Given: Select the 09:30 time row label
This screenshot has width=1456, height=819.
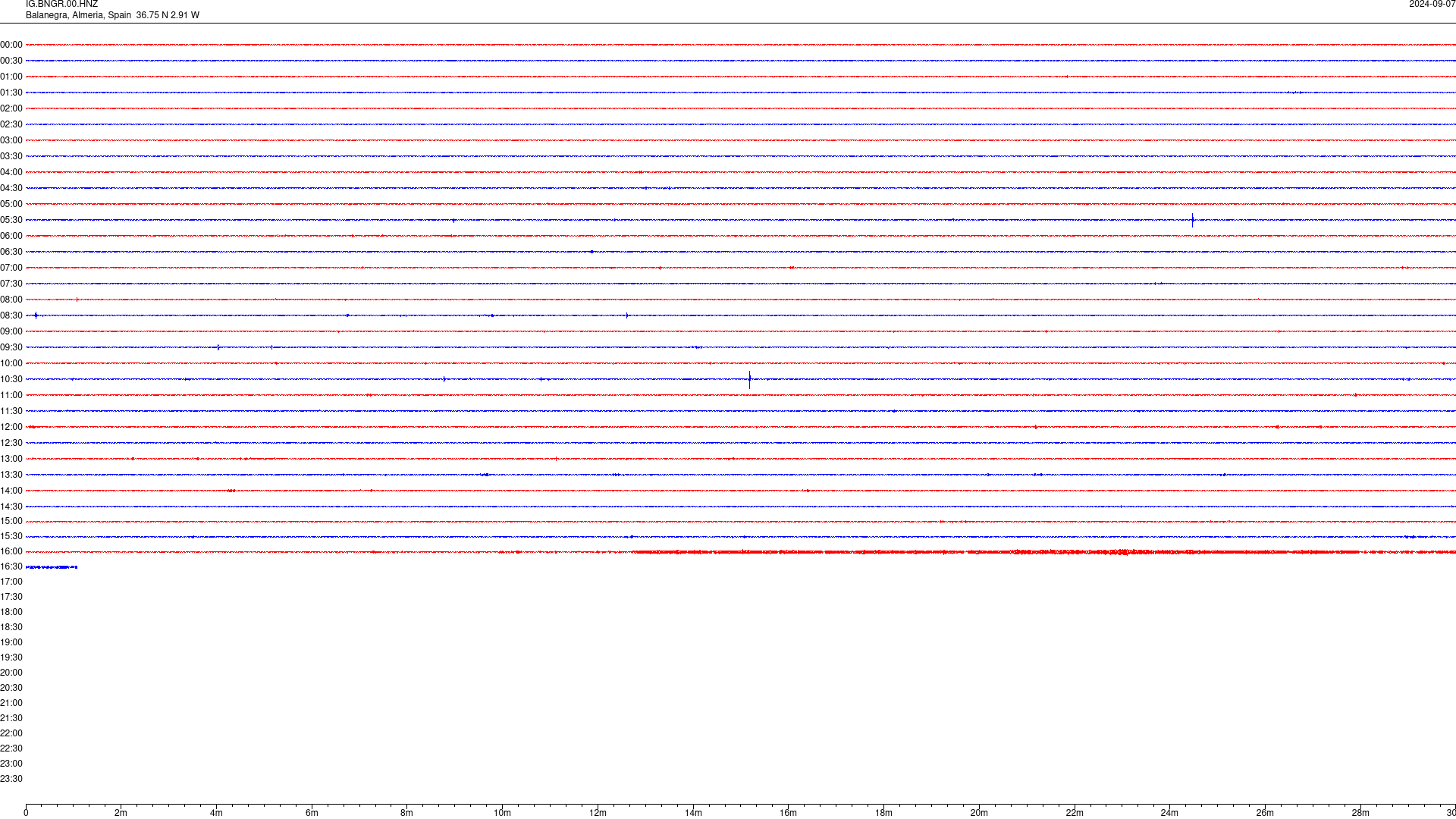Looking at the screenshot, I should click(x=11, y=347).
